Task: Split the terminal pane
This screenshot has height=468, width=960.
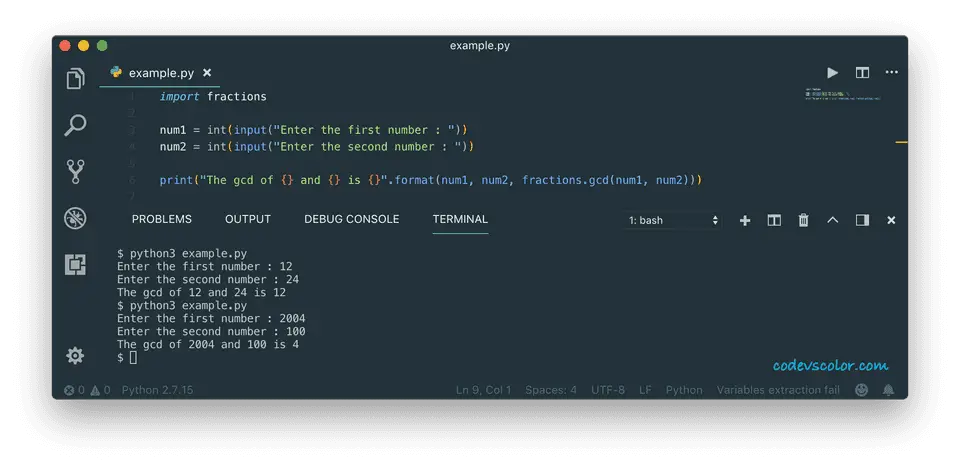Action: 774,221
